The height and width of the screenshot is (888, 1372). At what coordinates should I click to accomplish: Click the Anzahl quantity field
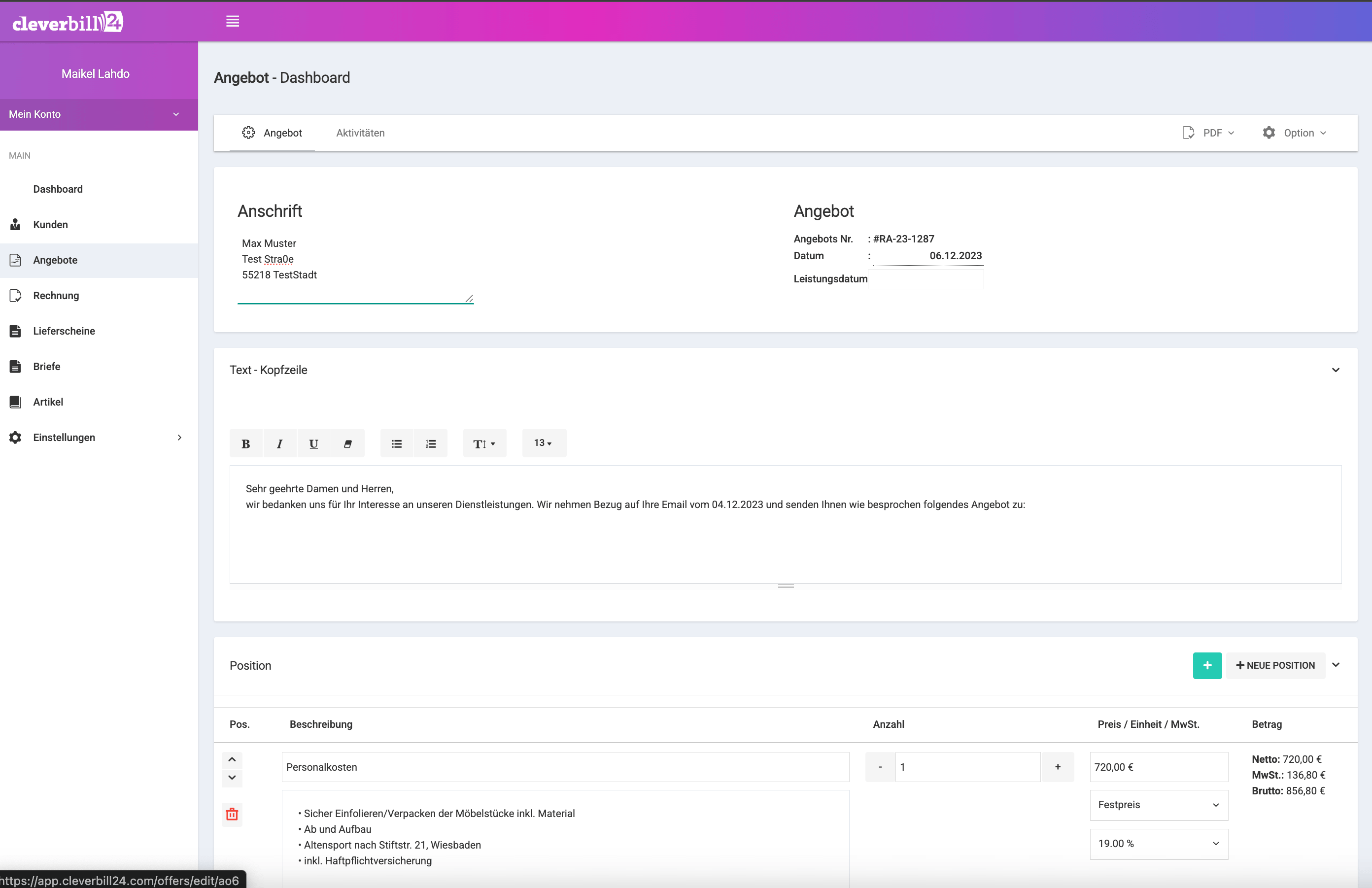pyautogui.click(x=968, y=767)
